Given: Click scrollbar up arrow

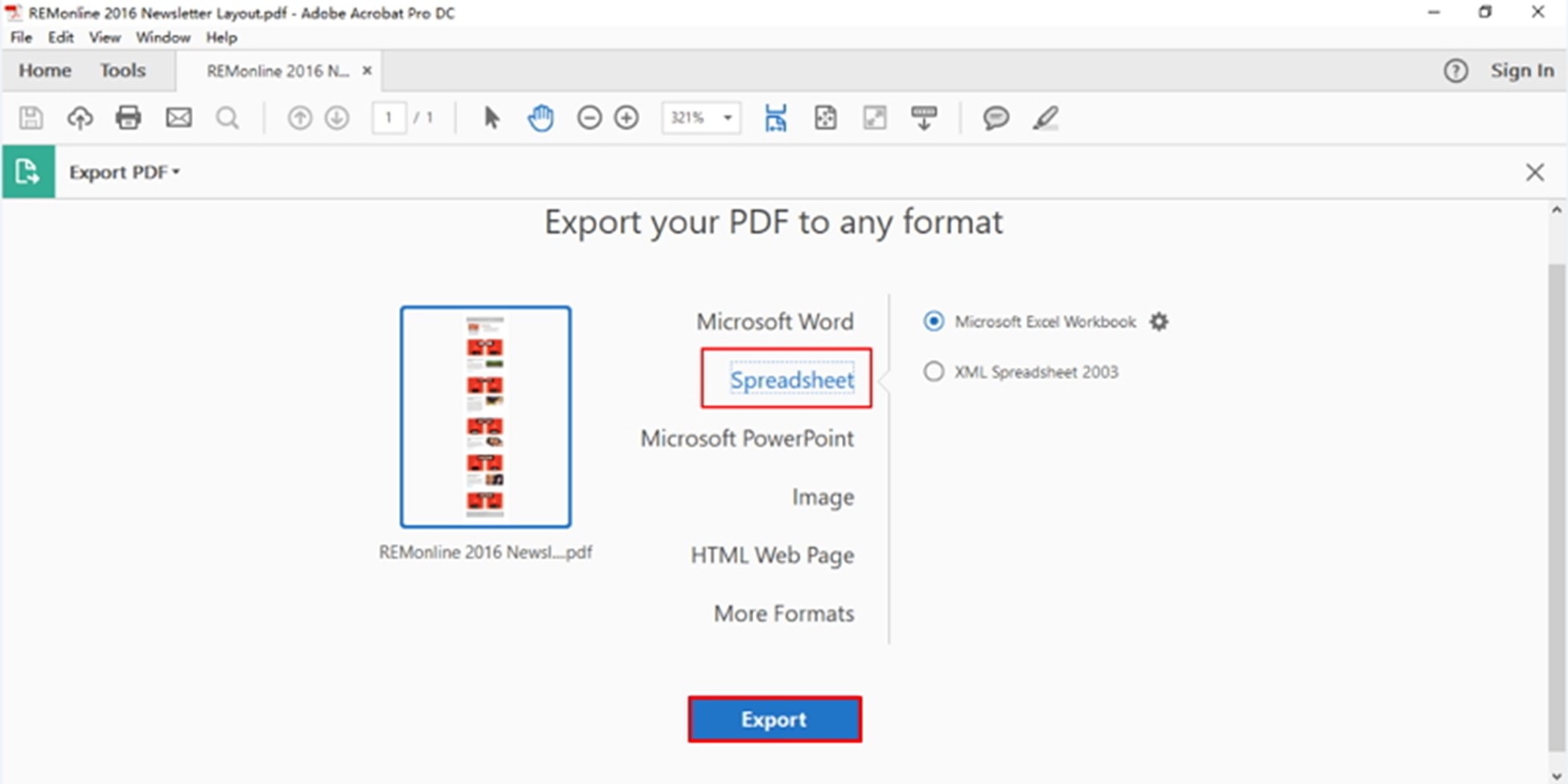Looking at the screenshot, I should (x=1557, y=211).
